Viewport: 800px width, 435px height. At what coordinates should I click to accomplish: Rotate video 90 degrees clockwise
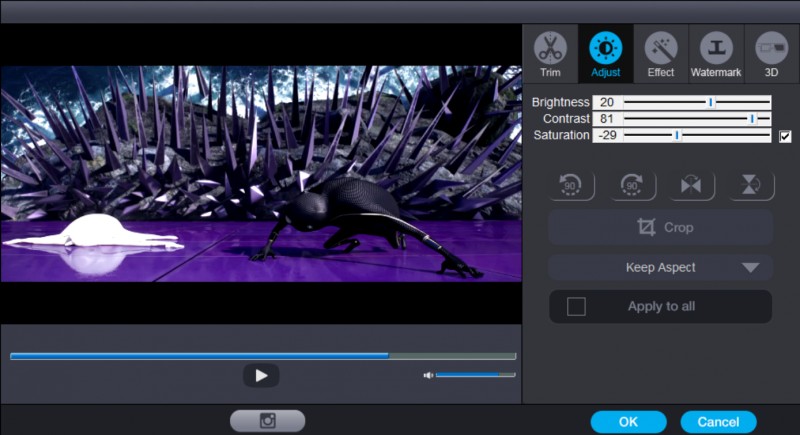pyautogui.click(x=632, y=186)
